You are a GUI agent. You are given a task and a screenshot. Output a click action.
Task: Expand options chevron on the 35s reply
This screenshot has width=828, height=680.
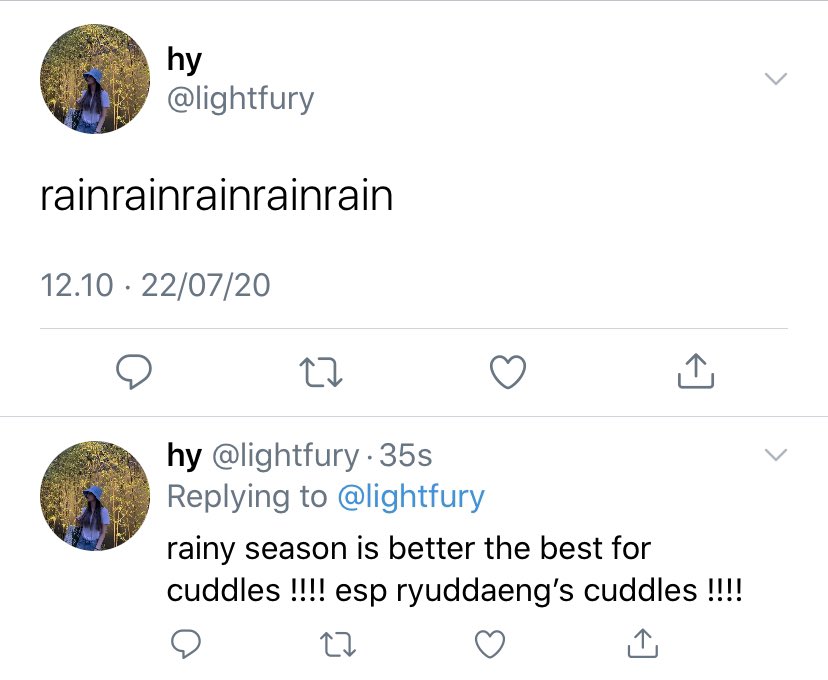tap(776, 455)
